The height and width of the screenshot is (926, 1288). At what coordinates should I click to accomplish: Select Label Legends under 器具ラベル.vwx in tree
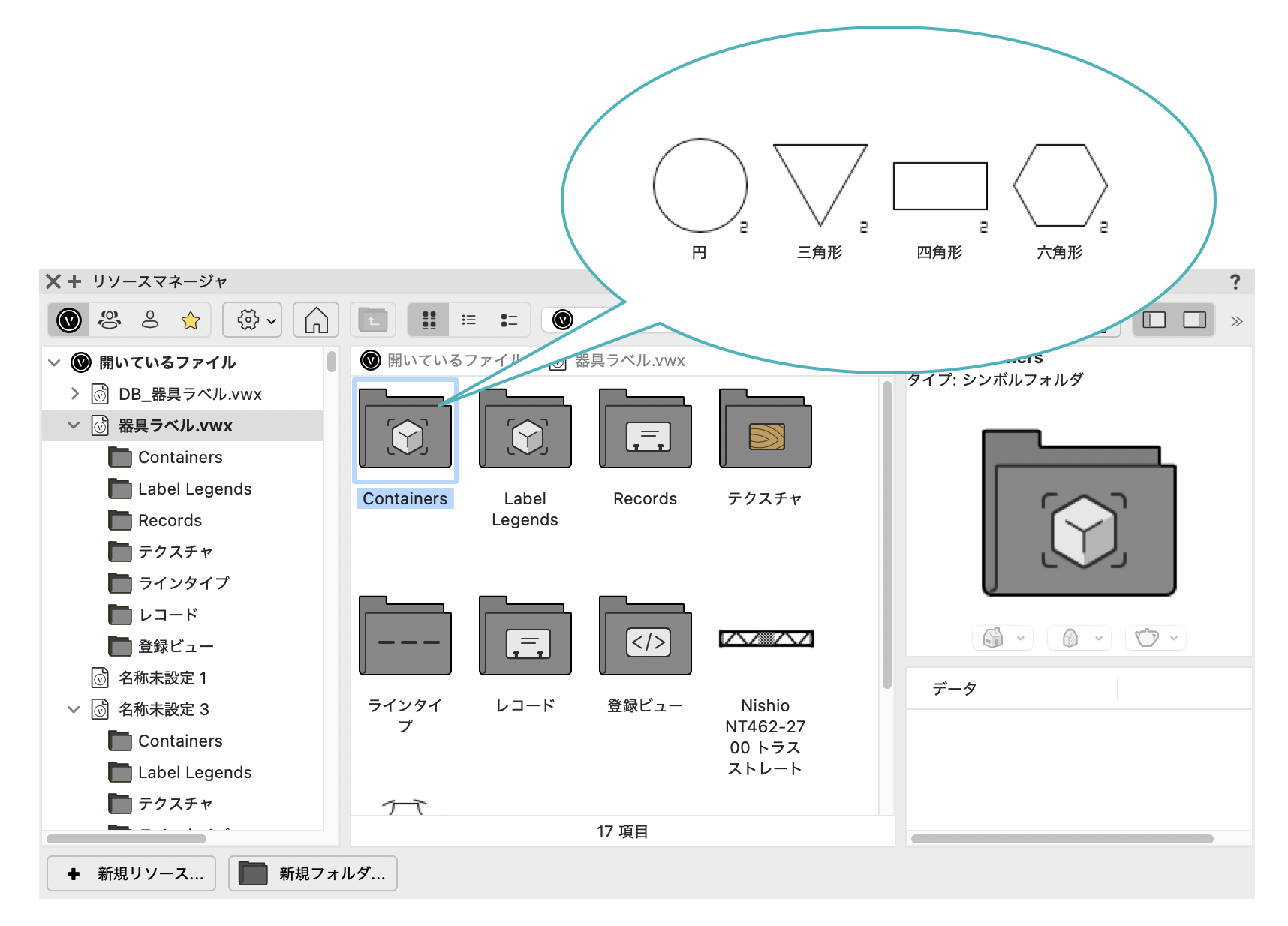pos(194,489)
